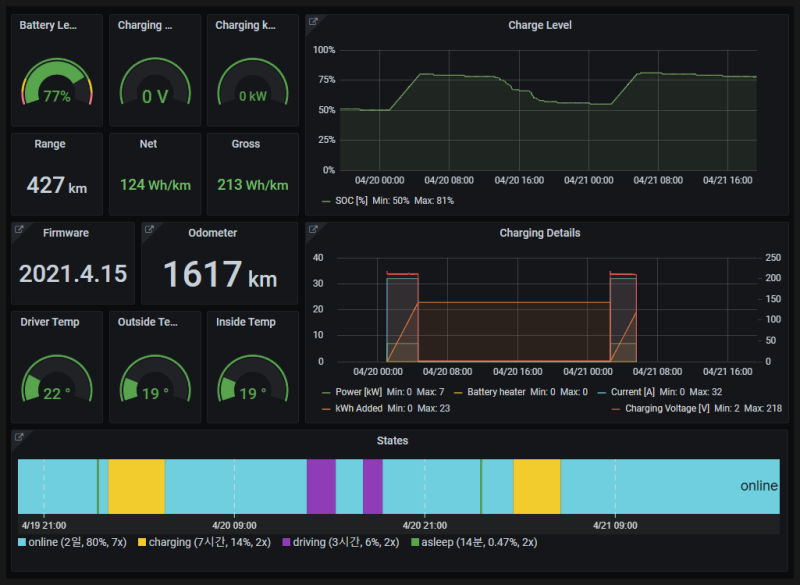Screen dimensions: 800x585
Task: Select the asleep entry in States legend
Action: click(474, 542)
